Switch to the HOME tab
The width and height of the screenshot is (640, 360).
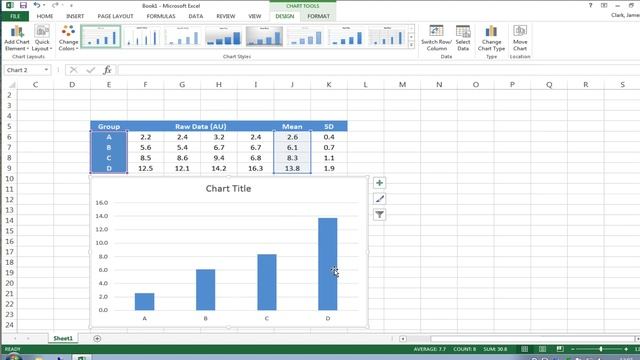coord(45,16)
